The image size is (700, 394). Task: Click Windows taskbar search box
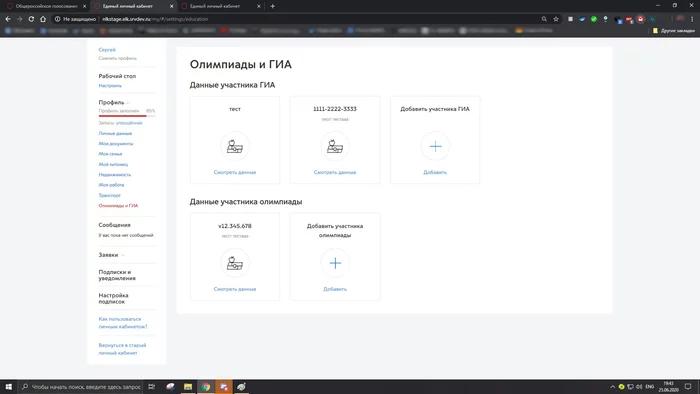coord(81,387)
